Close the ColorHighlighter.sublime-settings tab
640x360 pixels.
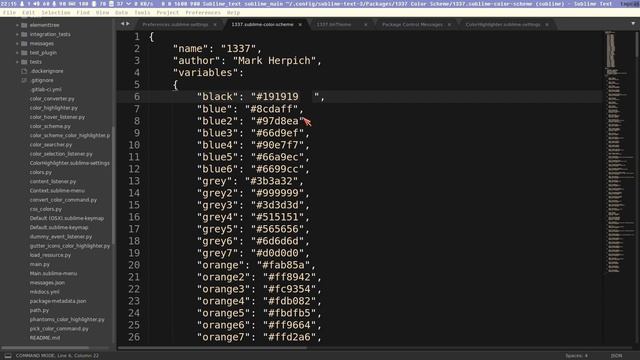pos(547,24)
